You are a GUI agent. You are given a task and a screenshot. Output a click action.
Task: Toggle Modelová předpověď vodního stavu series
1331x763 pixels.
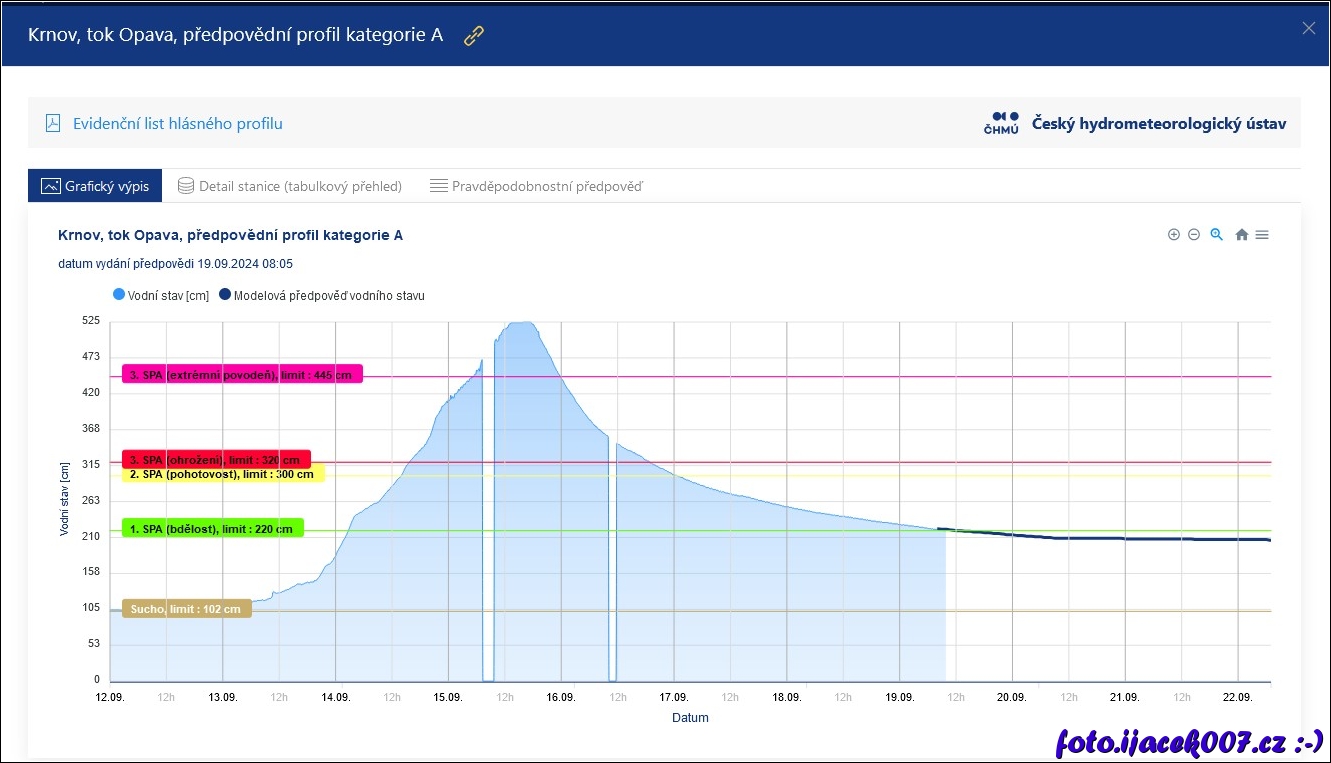click(322, 295)
